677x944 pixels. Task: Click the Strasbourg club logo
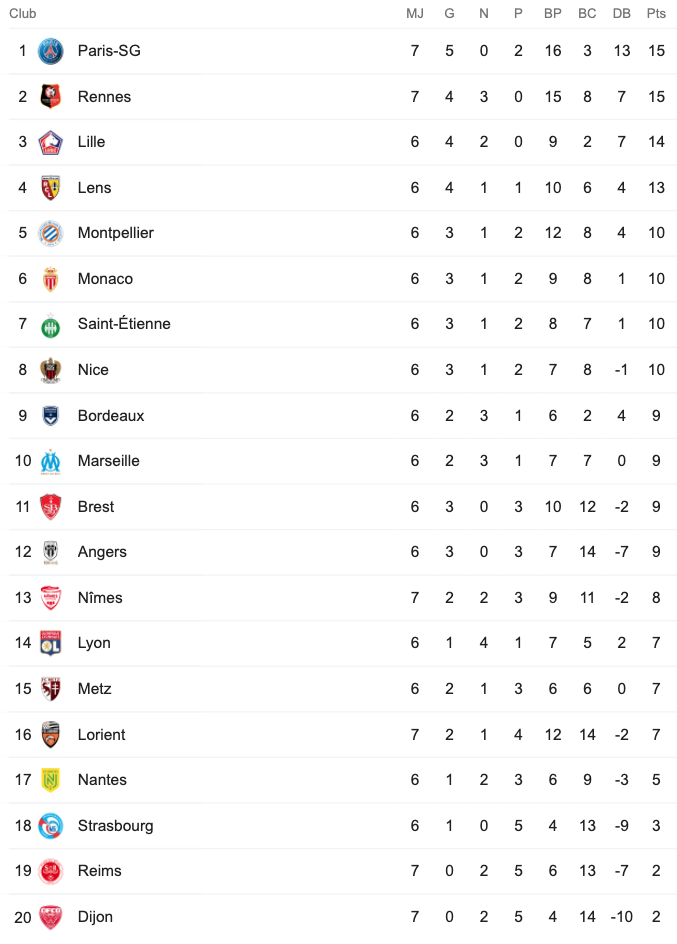pyautogui.click(x=51, y=826)
